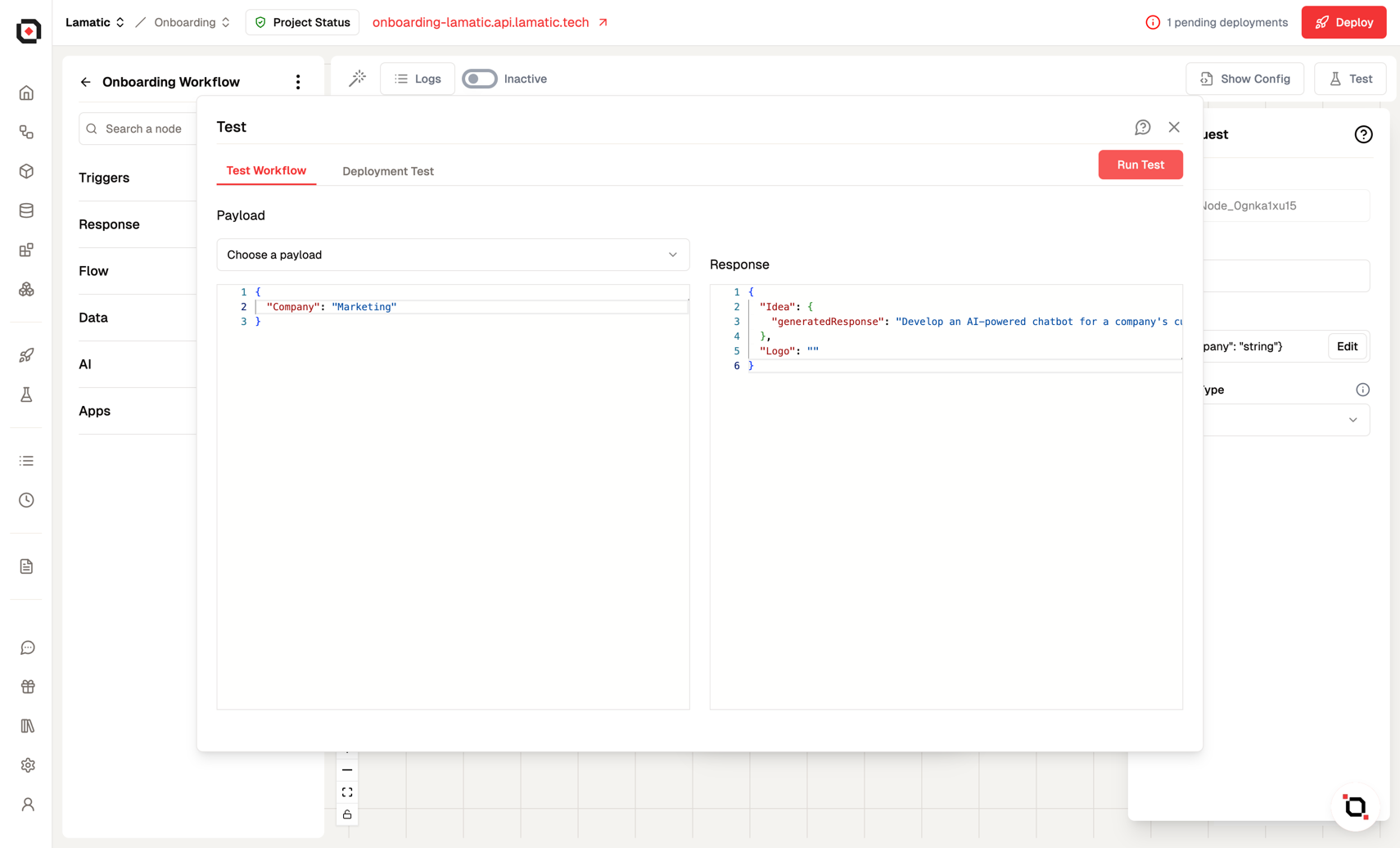Open the widgets icon in sidebar
The height and width of the screenshot is (848, 1400).
click(26, 250)
